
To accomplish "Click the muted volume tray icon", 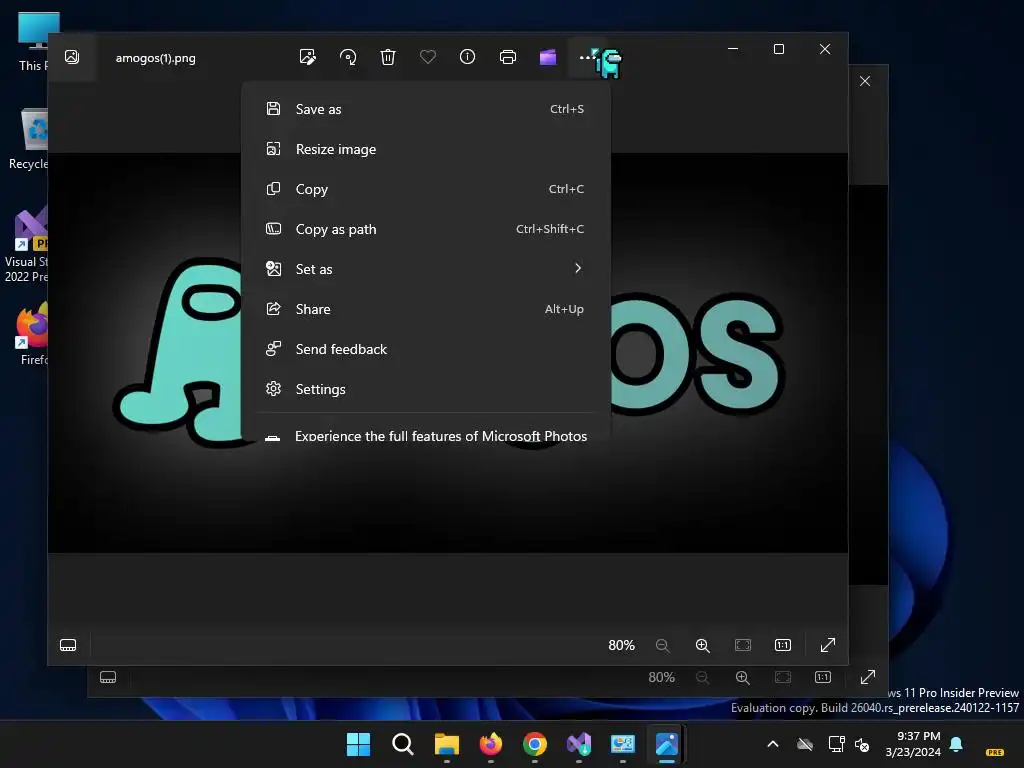I will pyautogui.click(x=862, y=744).
